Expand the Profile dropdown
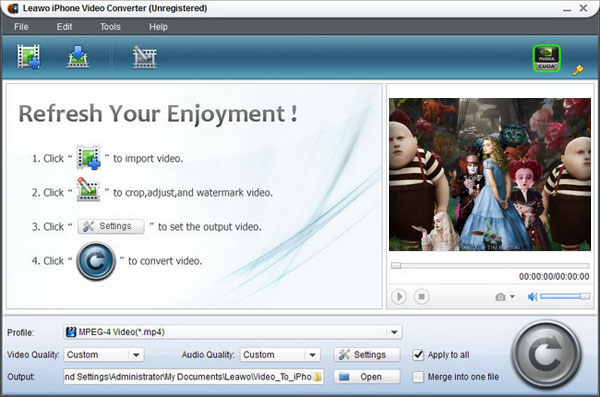 [x=394, y=332]
